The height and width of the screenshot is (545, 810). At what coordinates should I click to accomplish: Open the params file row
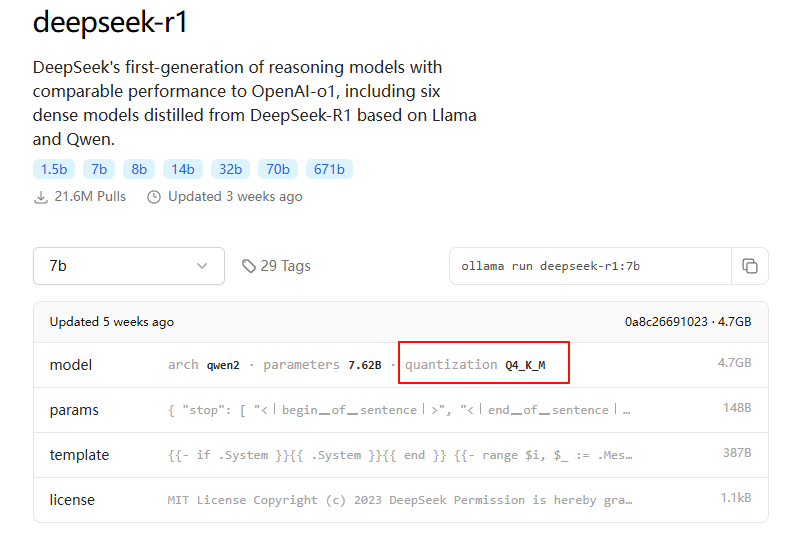point(74,410)
